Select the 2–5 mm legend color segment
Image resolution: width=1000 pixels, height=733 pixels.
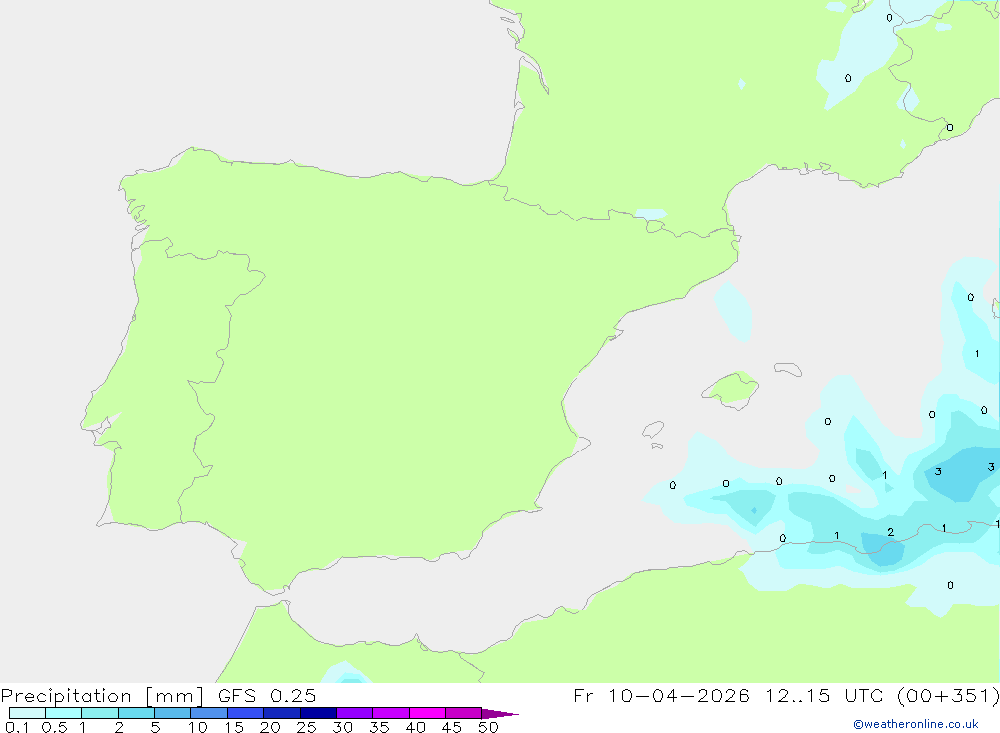[136, 713]
